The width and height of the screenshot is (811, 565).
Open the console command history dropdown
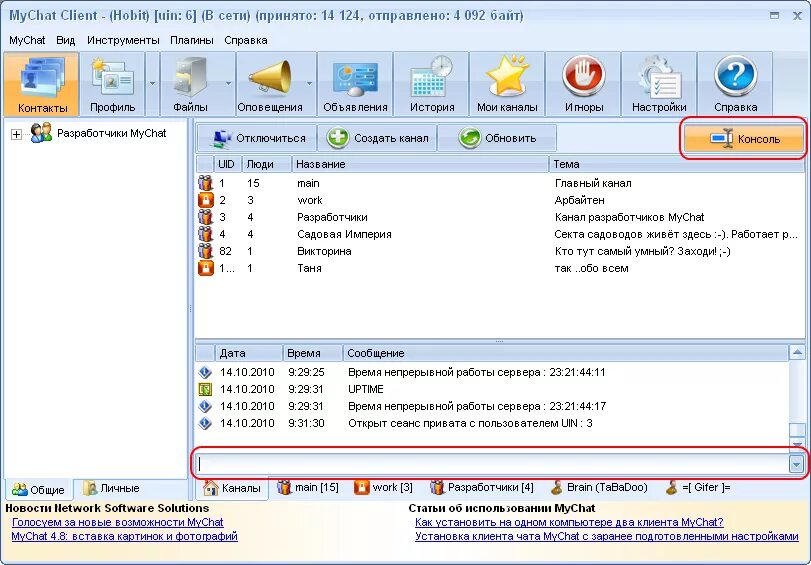coord(797,464)
